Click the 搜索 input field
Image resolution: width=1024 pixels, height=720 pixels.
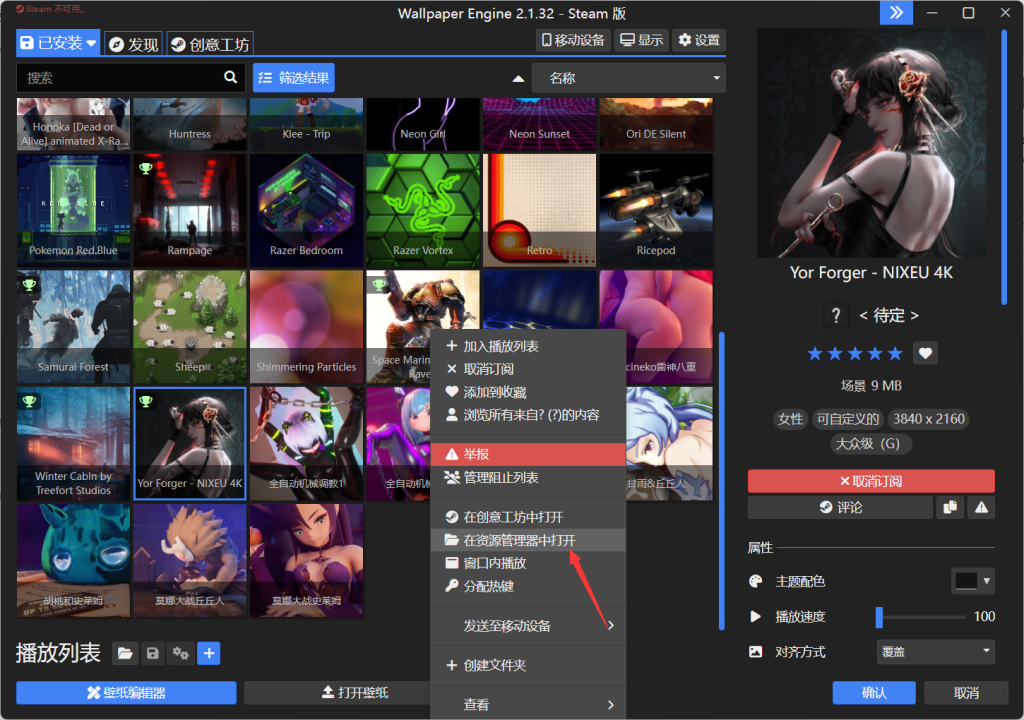tap(130, 78)
